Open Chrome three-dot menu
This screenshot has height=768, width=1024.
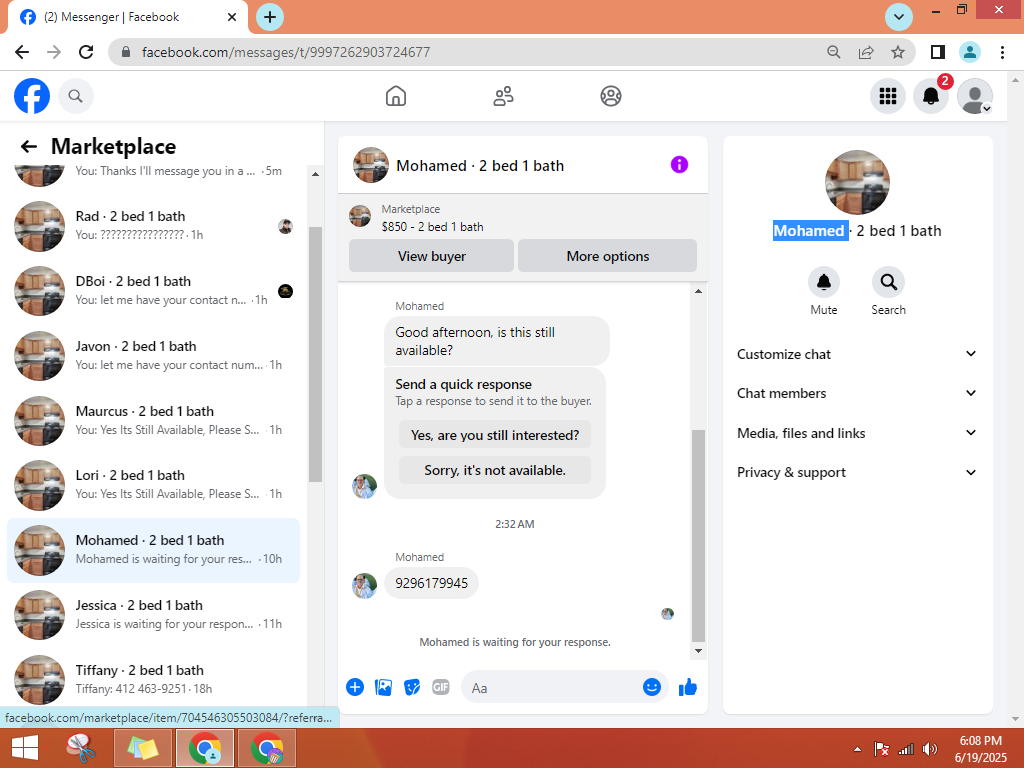tap(1002, 52)
